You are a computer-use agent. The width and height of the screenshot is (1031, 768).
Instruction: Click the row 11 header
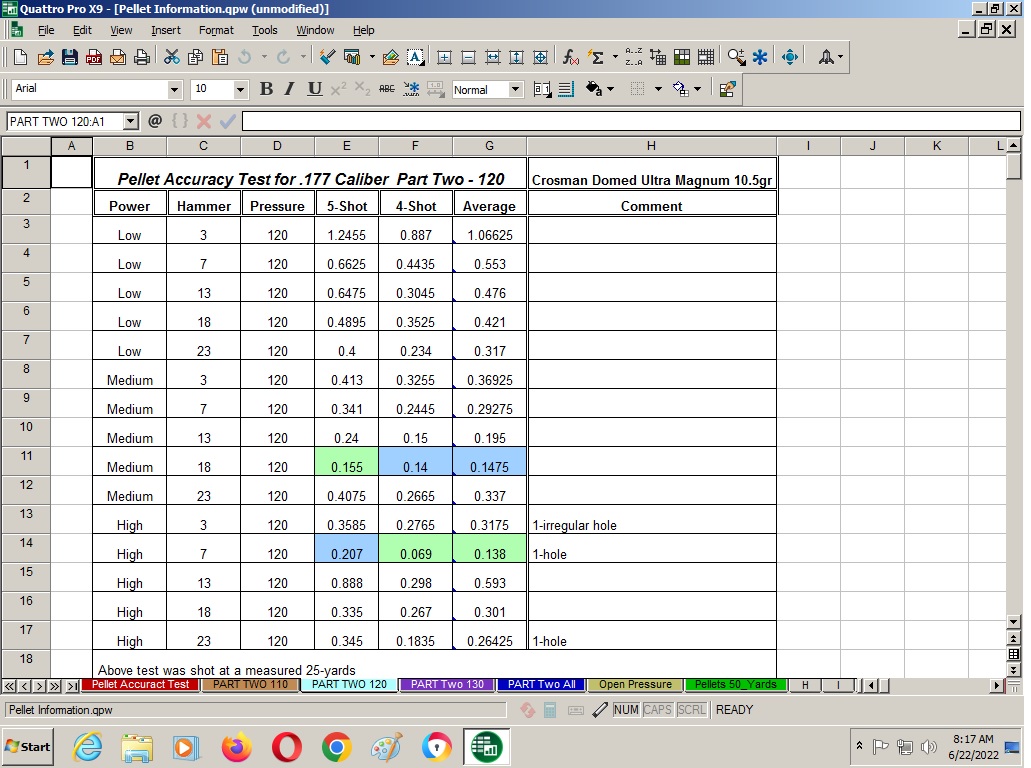[26, 462]
